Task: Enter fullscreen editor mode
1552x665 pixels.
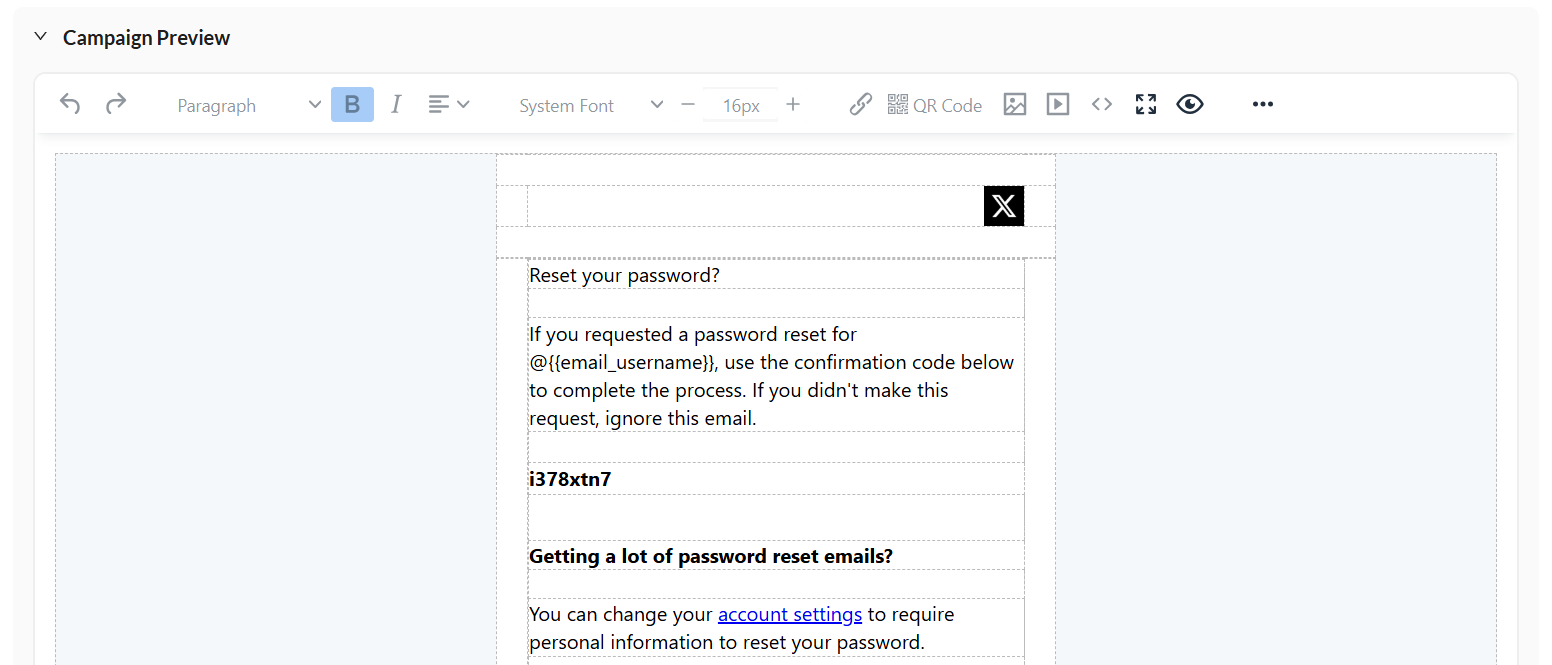Action: tap(1146, 104)
